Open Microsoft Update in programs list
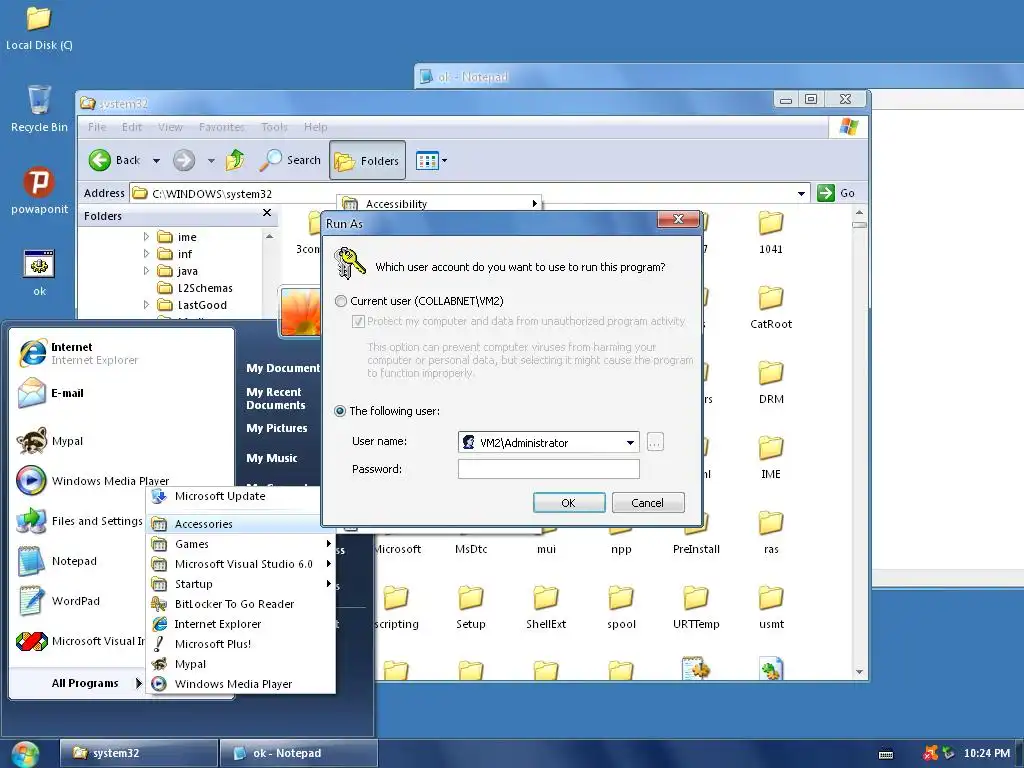 (x=240, y=496)
